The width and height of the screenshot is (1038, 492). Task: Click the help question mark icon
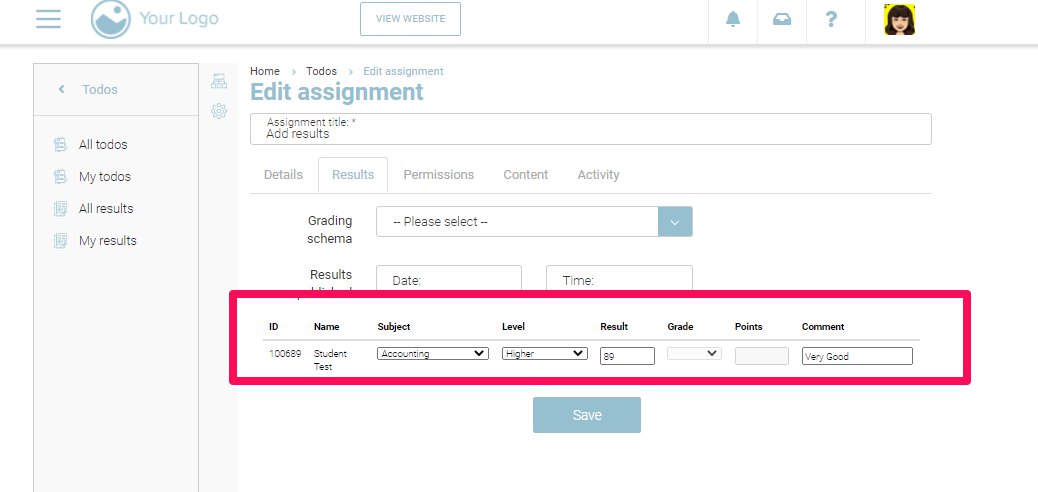point(831,20)
